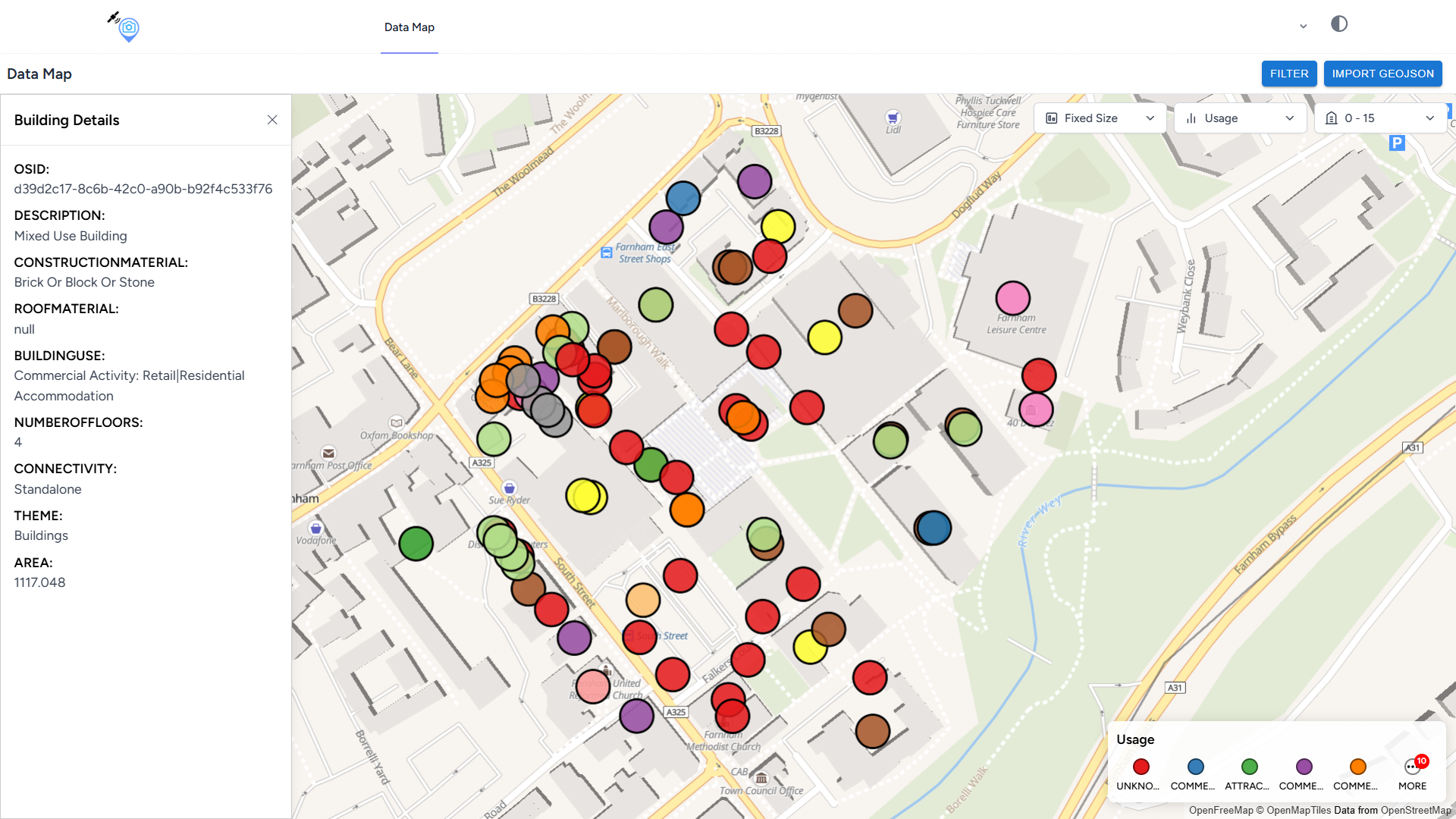The width and height of the screenshot is (1456, 819).
Task: Expand the 0 - 15 floors dropdown
Action: pos(1379,118)
